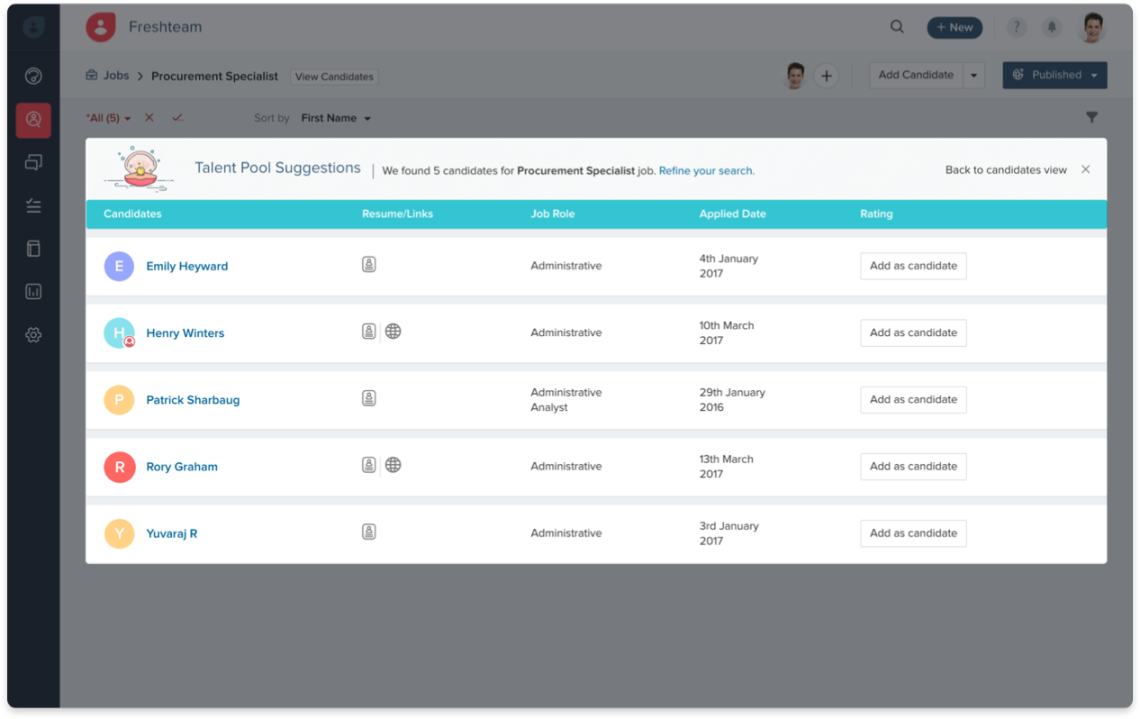Click the notifications bell icon
Viewport: 1140px width, 719px height.
click(1051, 27)
